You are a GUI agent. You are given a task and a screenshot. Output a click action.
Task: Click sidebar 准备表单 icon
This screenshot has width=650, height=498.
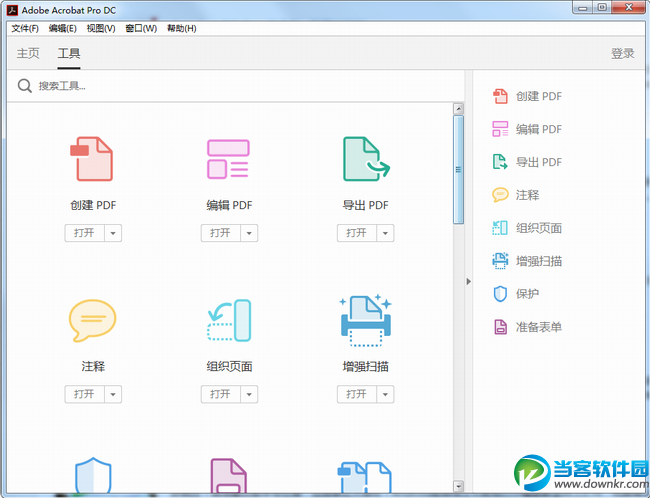tap(500, 327)
